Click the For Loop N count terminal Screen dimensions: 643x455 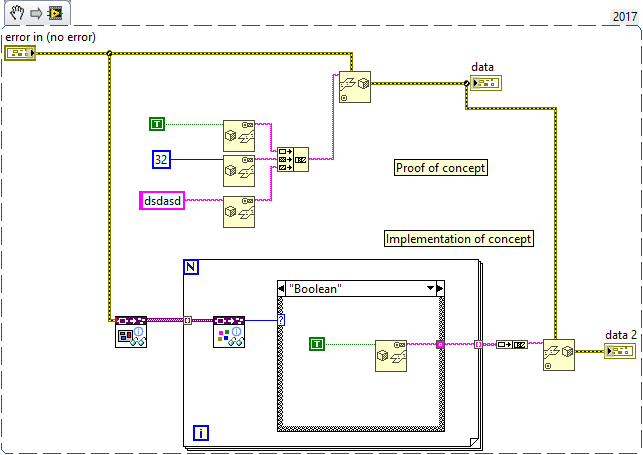pyautogui.click(x=191, y=267)
